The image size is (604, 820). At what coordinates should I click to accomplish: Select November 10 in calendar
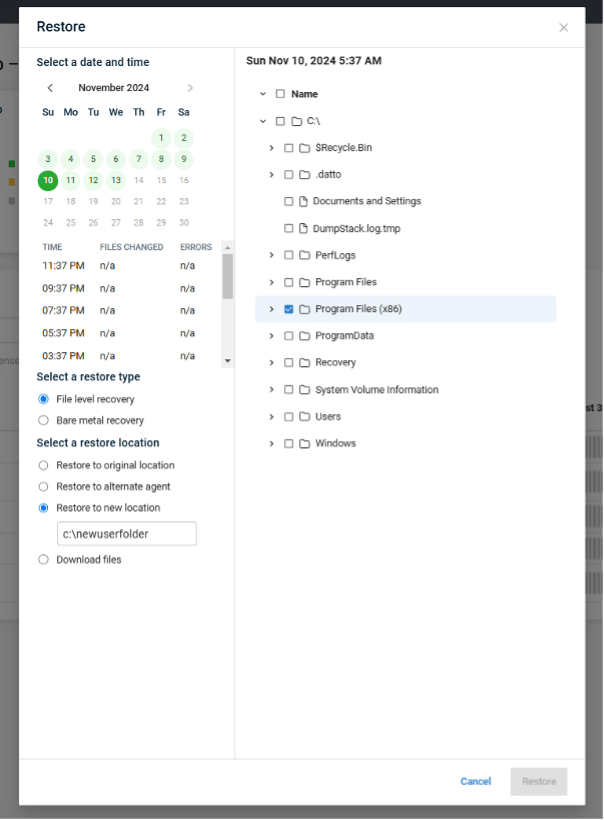click(48, 180)
